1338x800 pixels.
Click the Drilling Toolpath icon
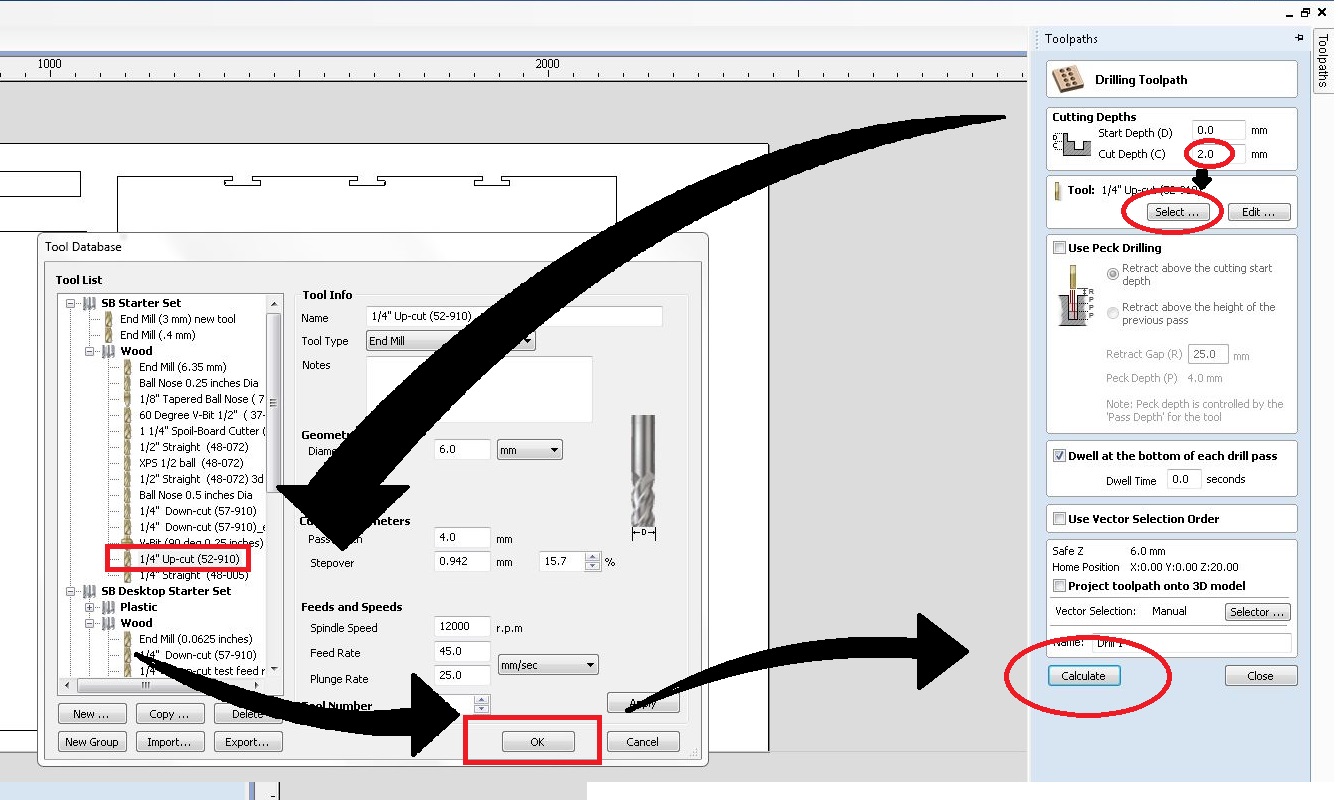pyautogui.click(x=1069, y=79)
